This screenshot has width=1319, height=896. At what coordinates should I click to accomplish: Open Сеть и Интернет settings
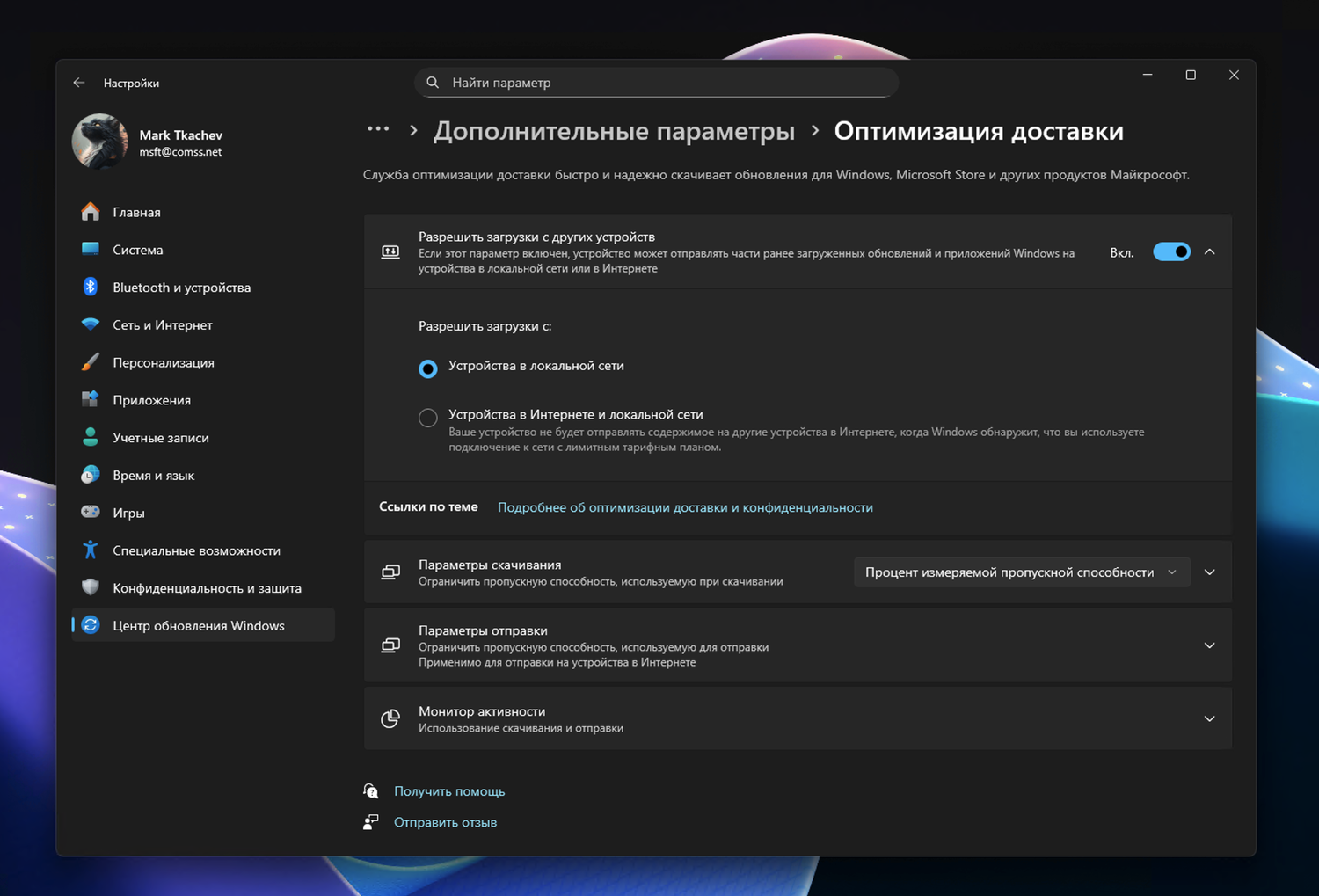click(x=203, y=324)
